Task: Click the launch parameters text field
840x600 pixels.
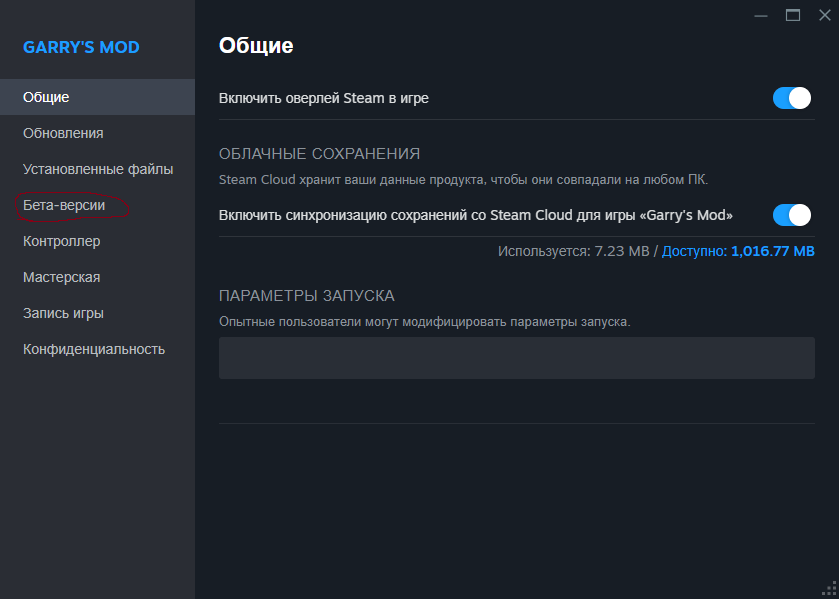Action: (x=517, y=358)
